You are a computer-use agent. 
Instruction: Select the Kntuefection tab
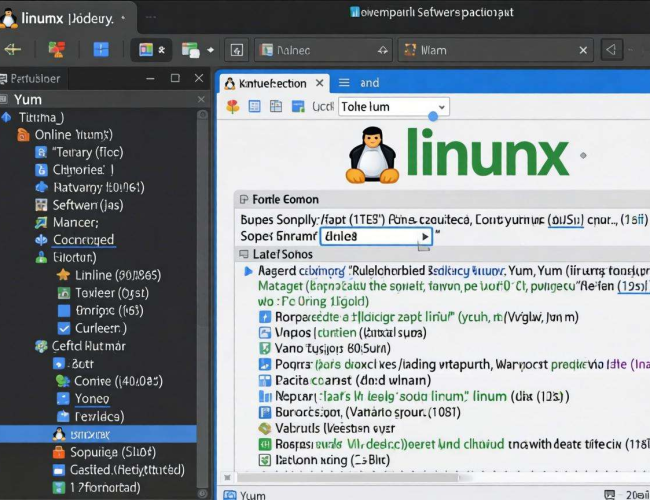point(274,83)
